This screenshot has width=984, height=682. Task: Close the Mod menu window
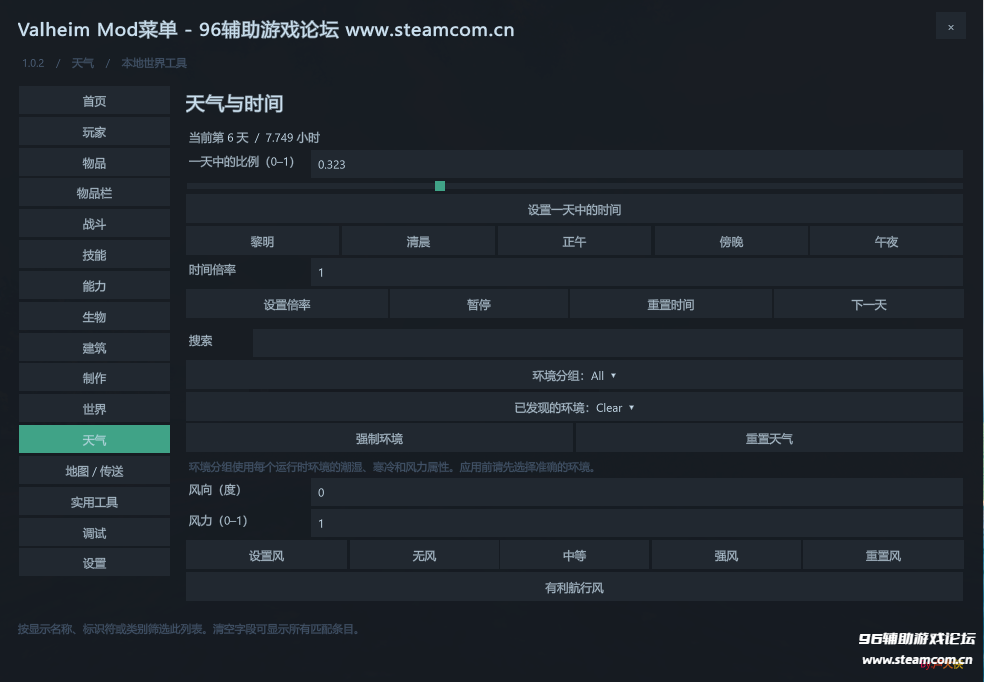(x=950, y=27)
